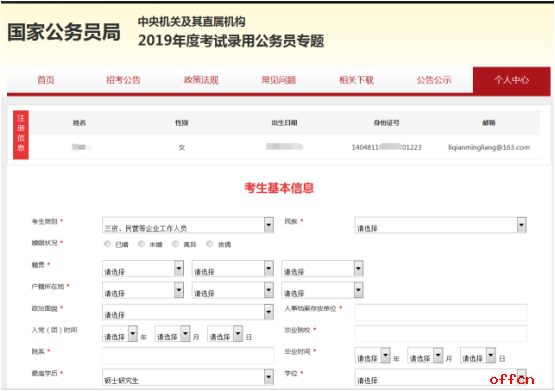Open the 民族 dropdown list
This screenshot has width=555, height=391.
click(441, 225)
